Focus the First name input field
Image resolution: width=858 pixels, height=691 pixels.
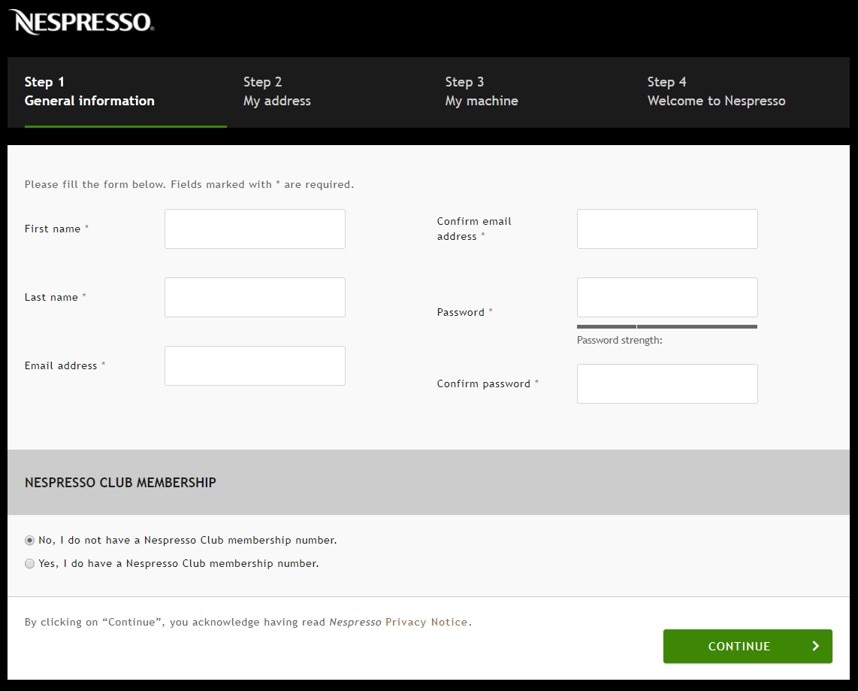pyautogui.click(x=255, y=229)
